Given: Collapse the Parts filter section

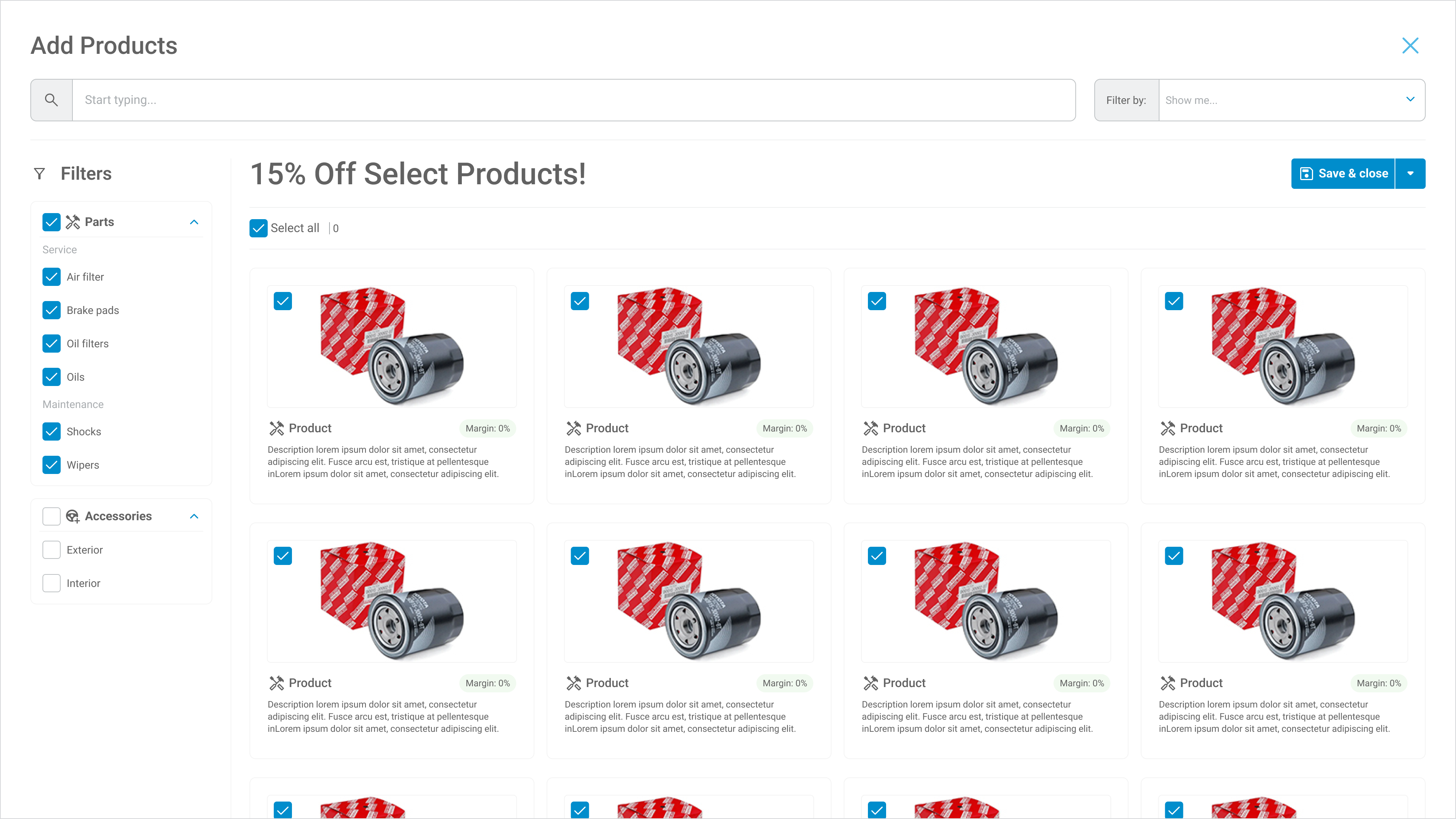Looking at the screenshot, I should tap(194, 222).
